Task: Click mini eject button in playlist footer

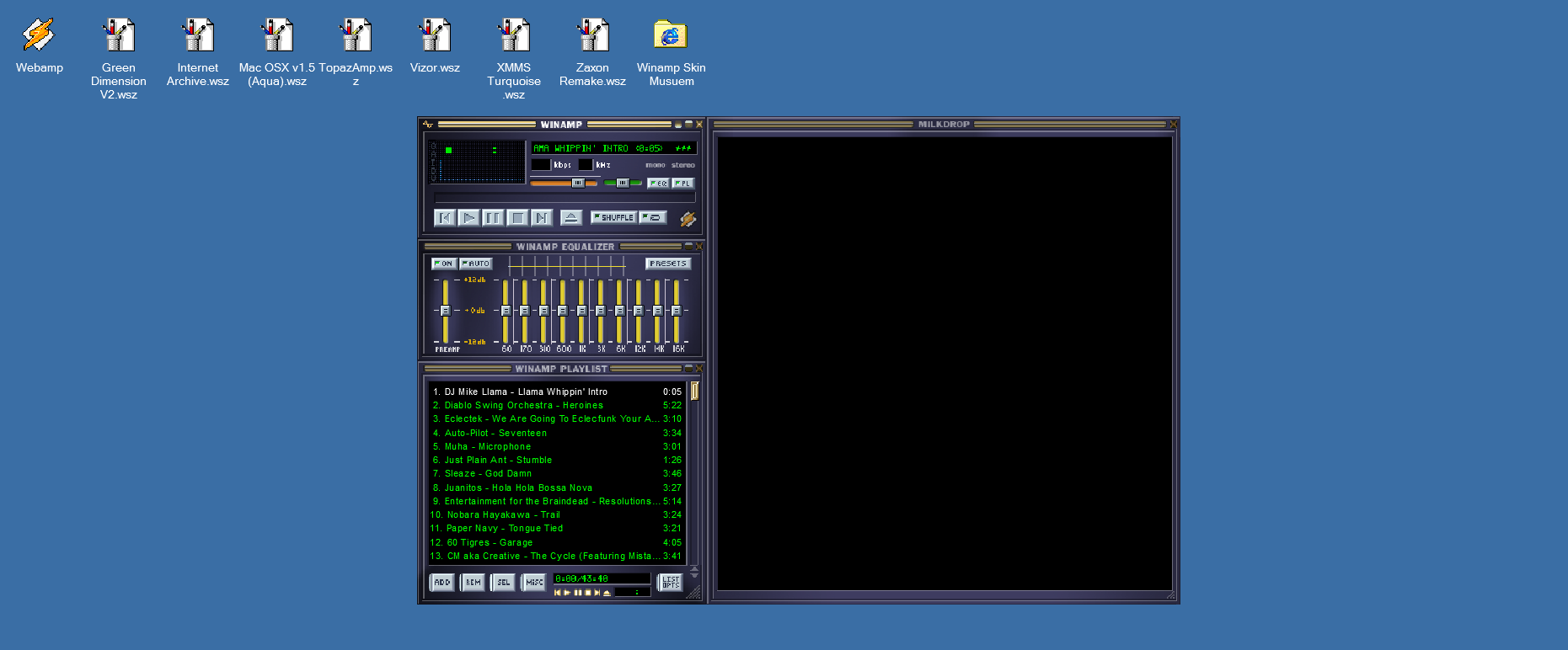Action: [x=607, y=593]
